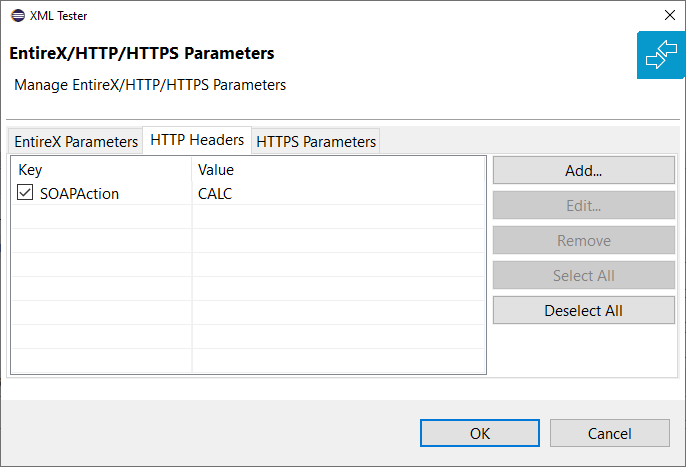Click the Key column header
686x467 pixels.
coord(102,169)
